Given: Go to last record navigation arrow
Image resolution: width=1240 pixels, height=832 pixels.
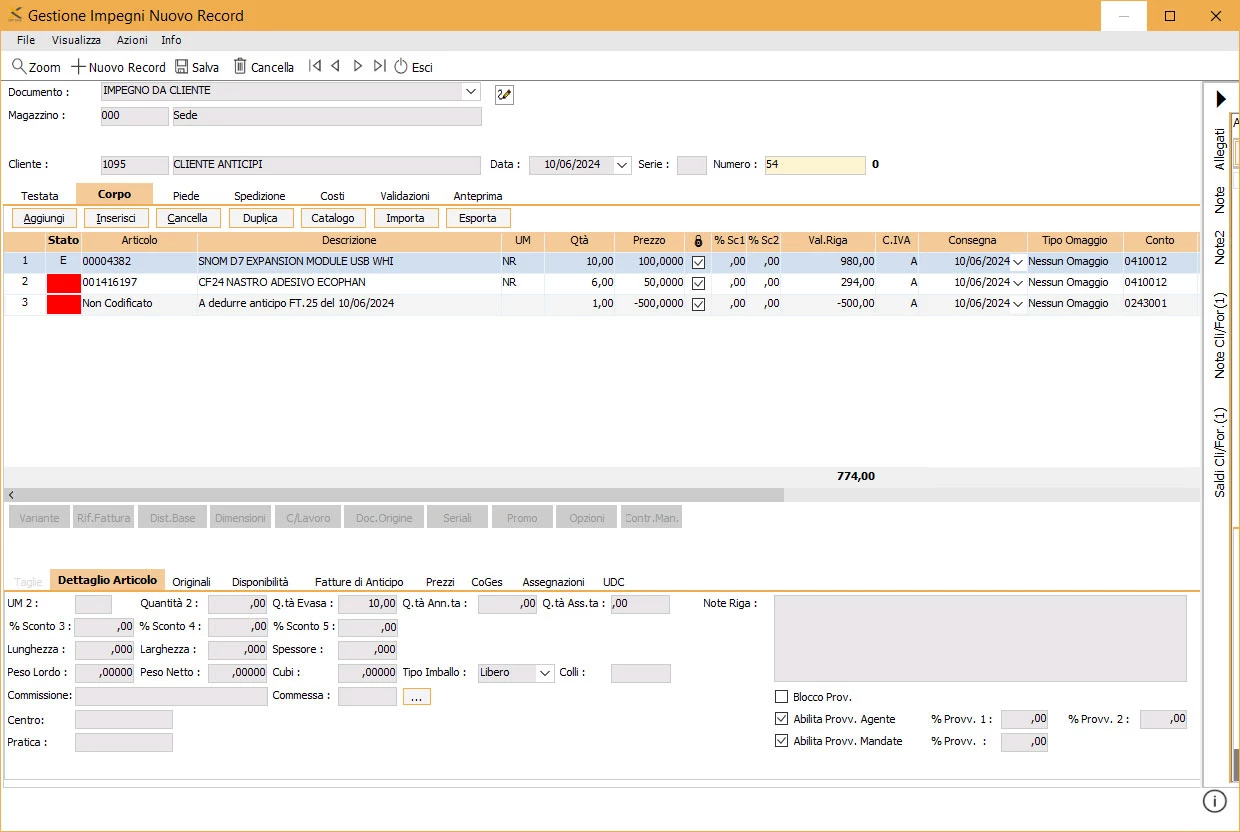Looking at the screenshot, I should 379,66.
